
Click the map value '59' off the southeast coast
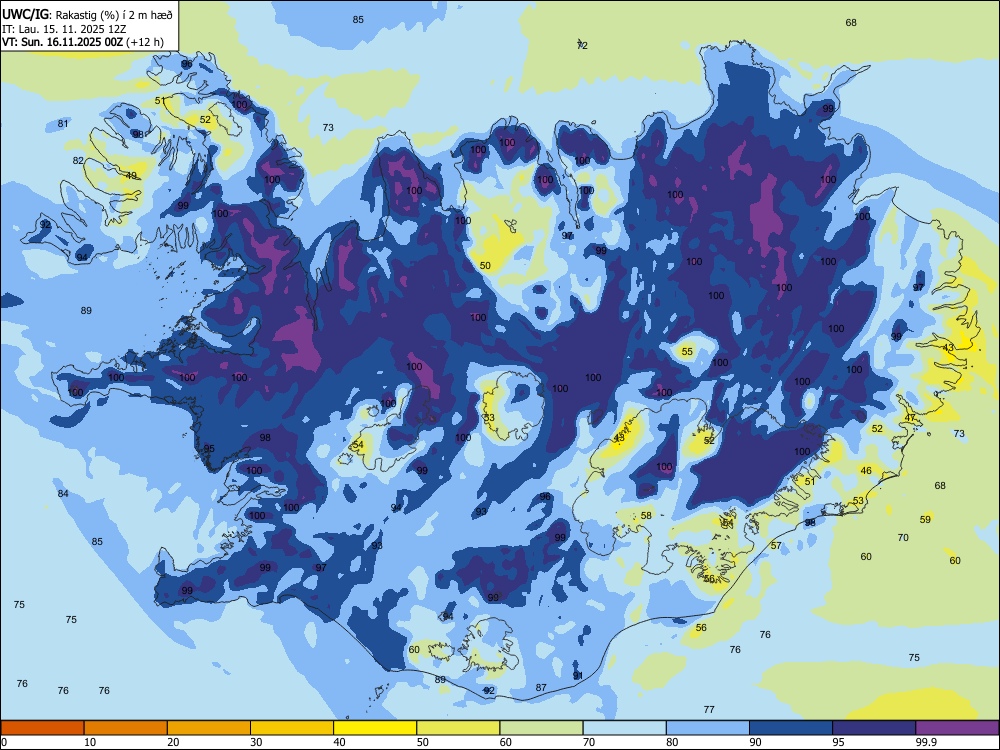925,520
